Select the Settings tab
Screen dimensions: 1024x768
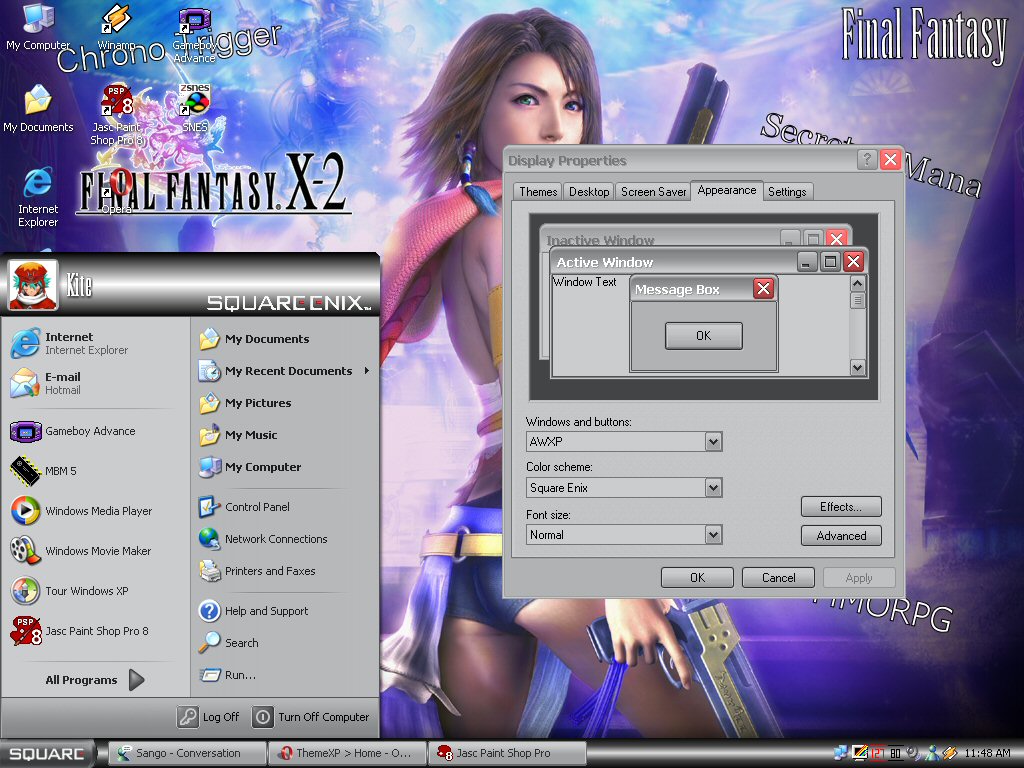(787, 192)
